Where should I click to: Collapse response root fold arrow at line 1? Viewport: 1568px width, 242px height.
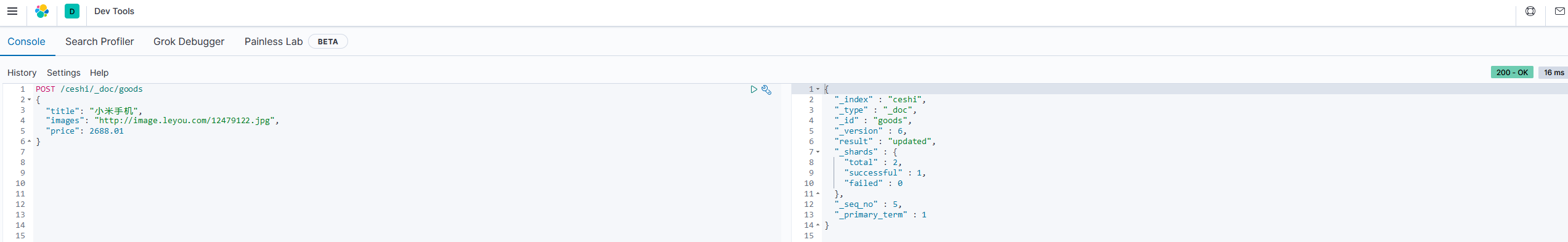(x=818, y=89)
